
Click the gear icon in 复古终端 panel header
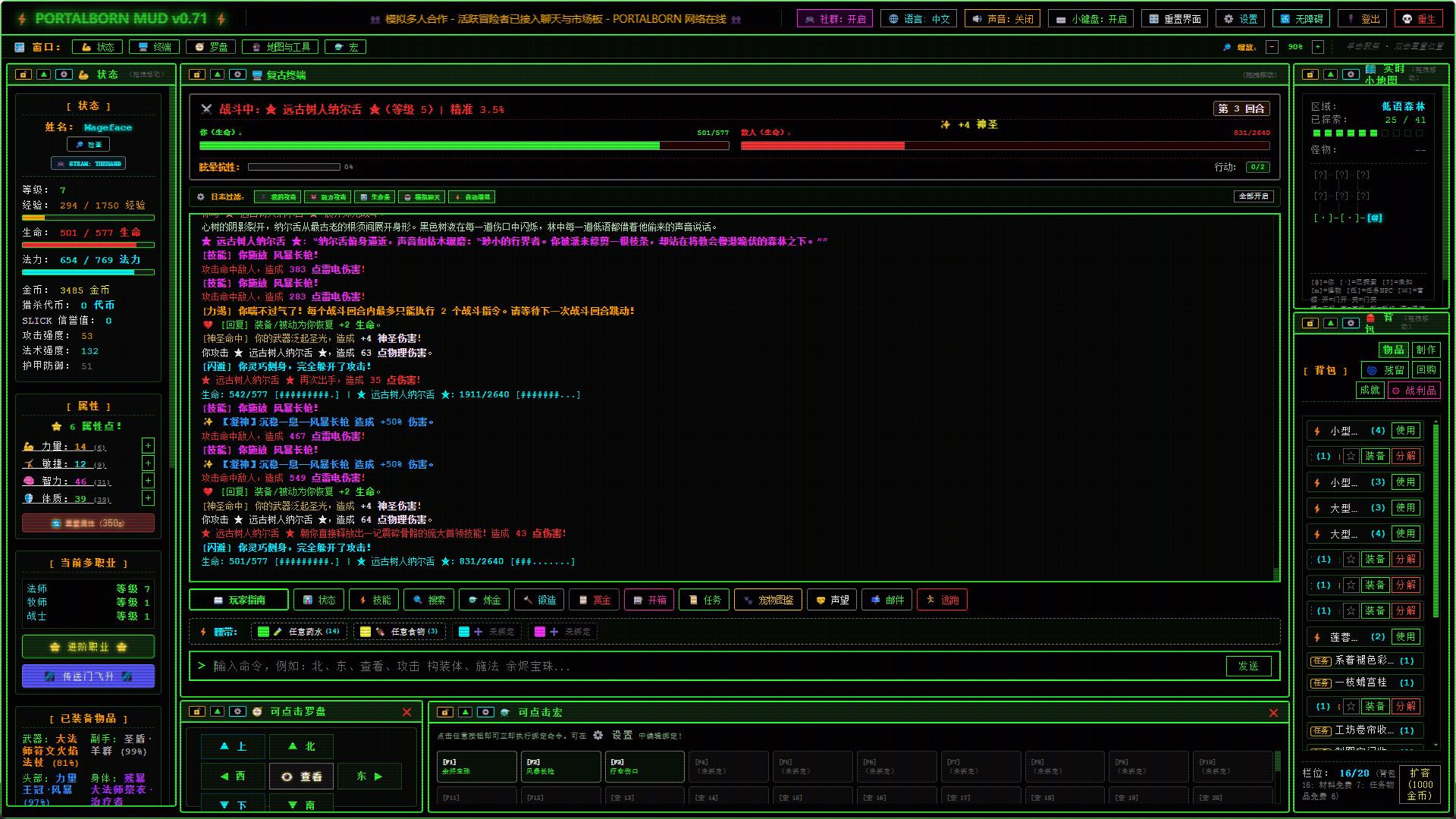pyautogui.click(x=238, y=74)
